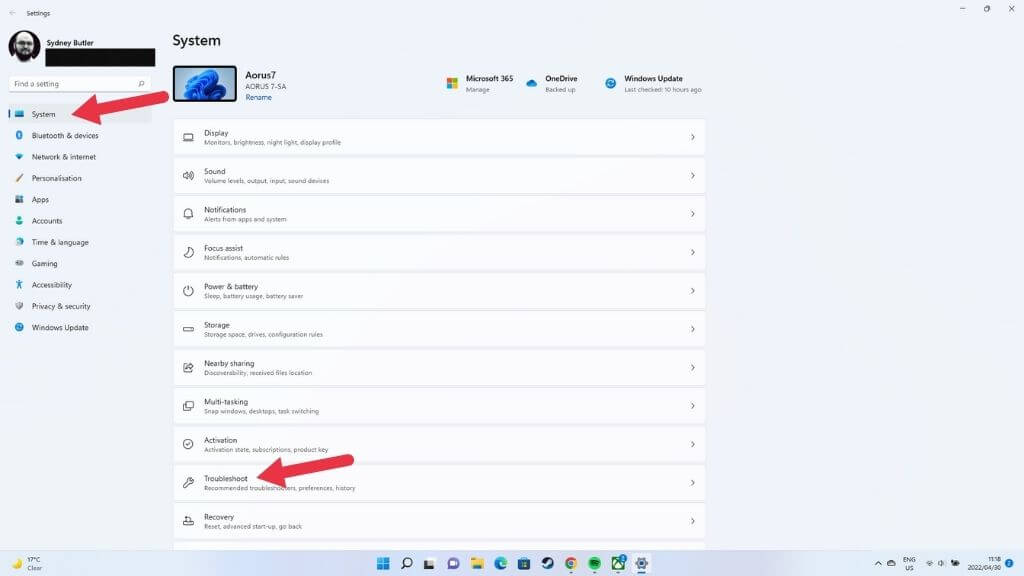1024x576 pixels.
Task: Click the Windows Update sync icon in header
Action: [610, 84]
